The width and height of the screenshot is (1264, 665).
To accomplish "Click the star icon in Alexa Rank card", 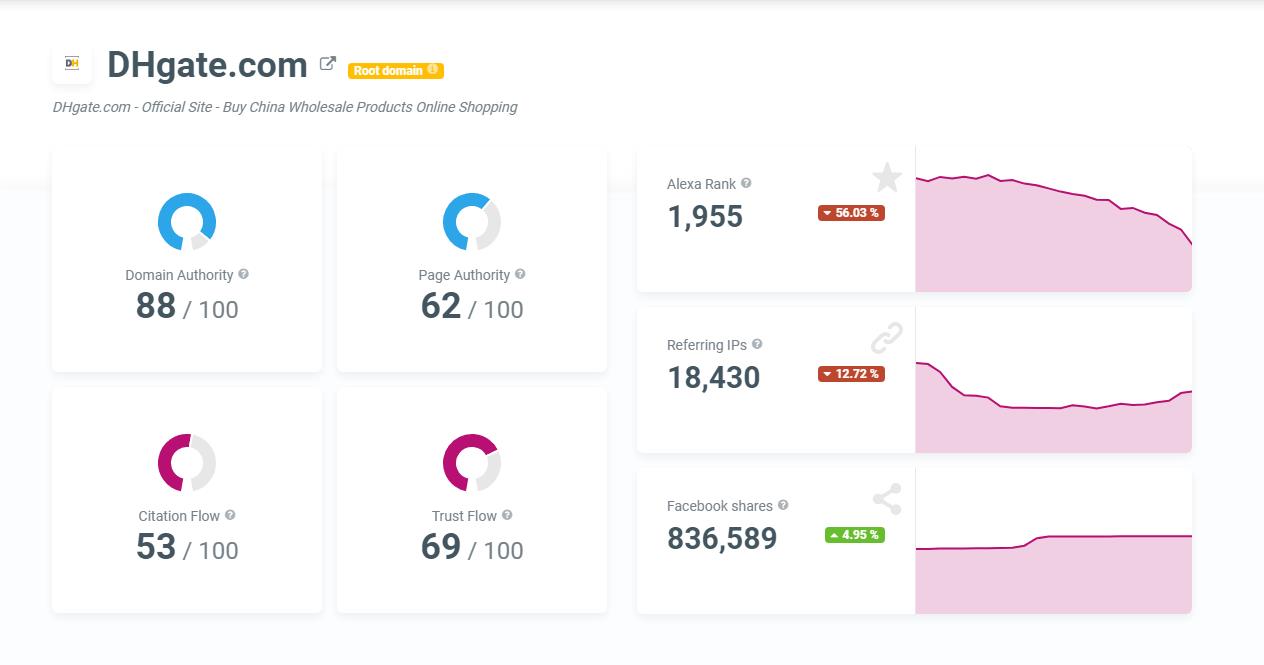I will [886, 178].
